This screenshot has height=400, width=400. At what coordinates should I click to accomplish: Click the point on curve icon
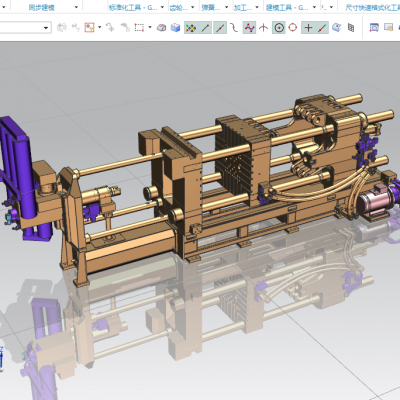(322, 28)
